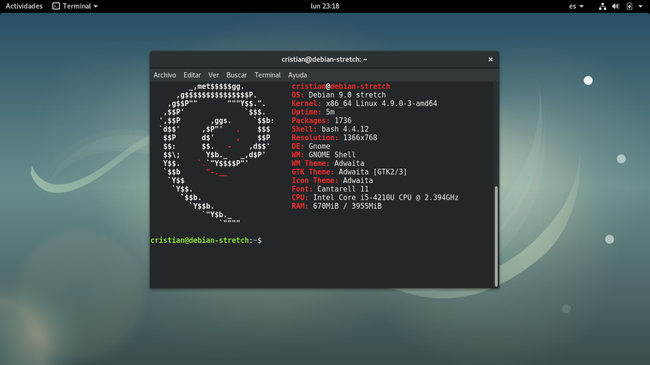Close the terminal window

tap(490, 59)
